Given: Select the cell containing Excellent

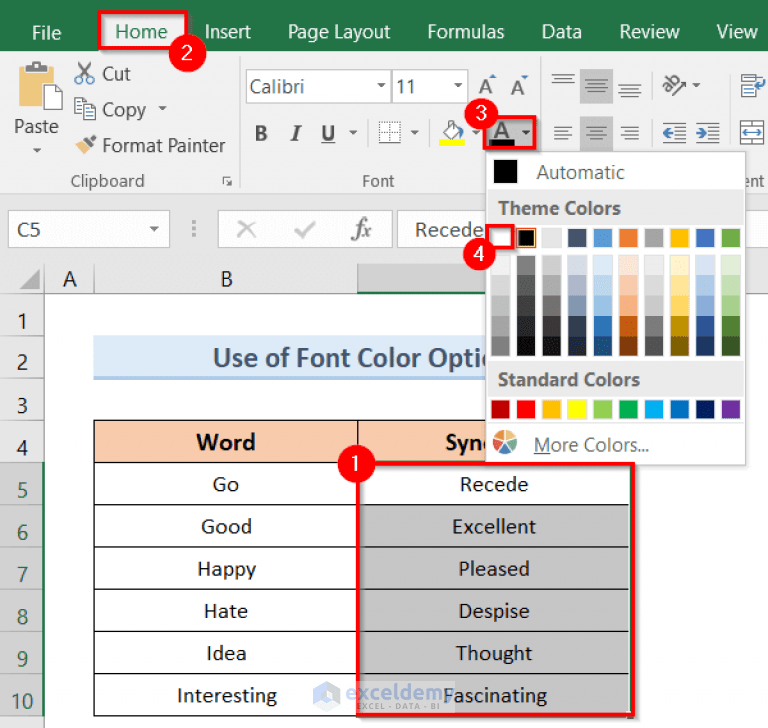Looking at the screenshot, I should point(494,526).
